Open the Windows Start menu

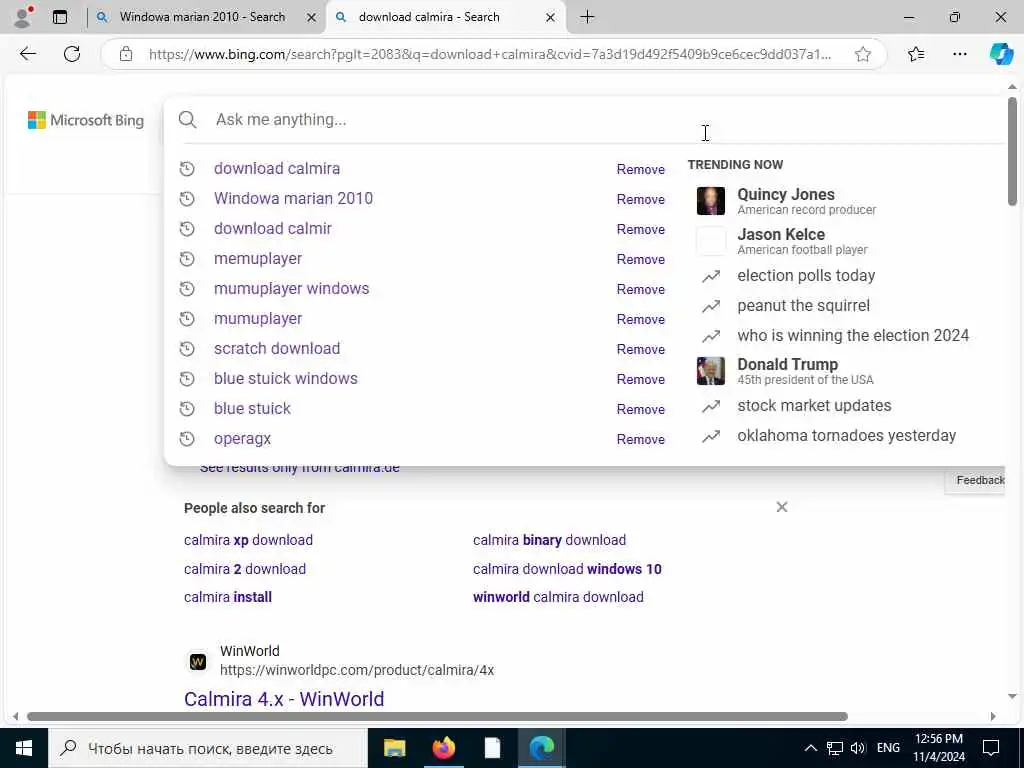24,748
